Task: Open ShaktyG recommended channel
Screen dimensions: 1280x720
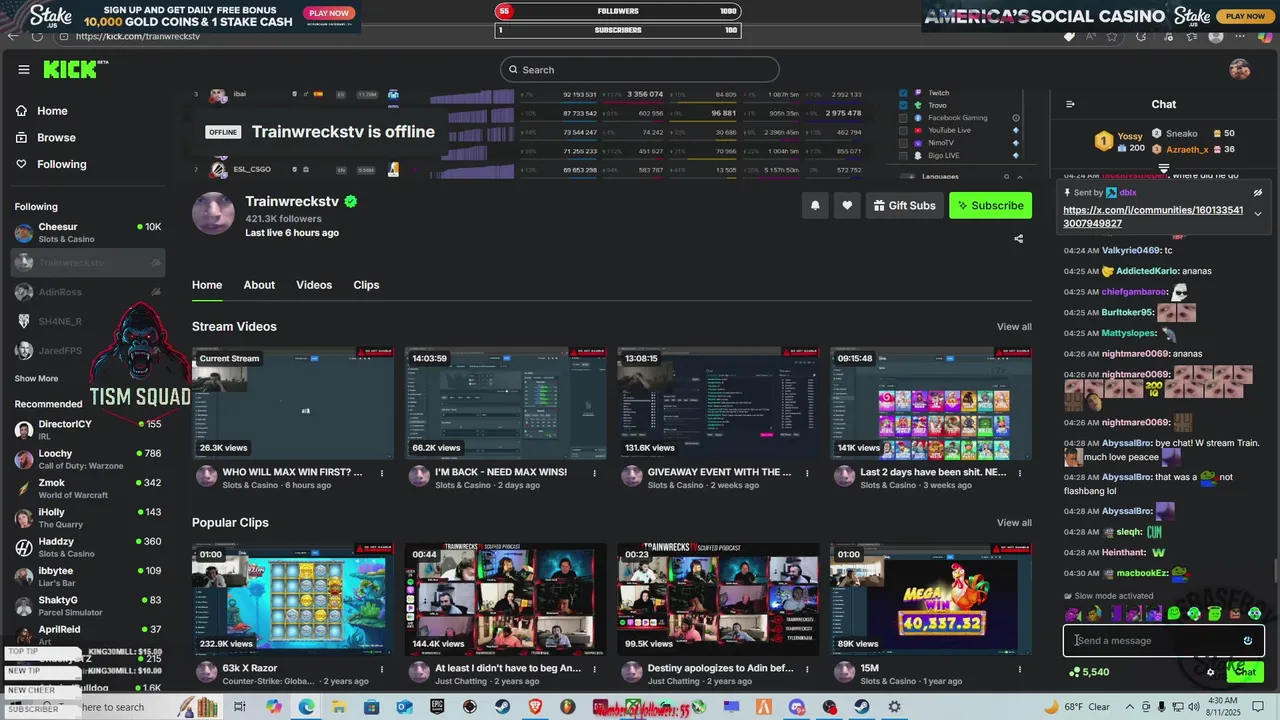Action: [88, 606]
